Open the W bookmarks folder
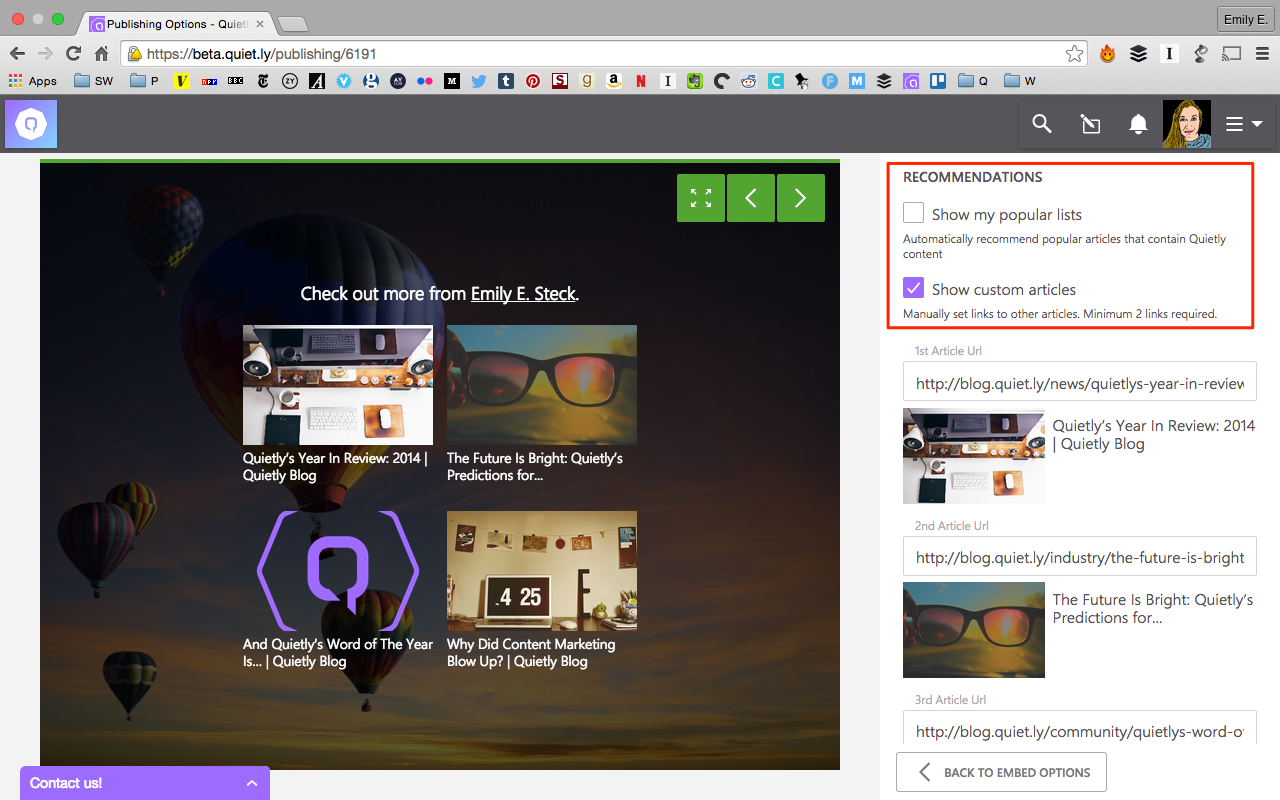Screen dimensions: 1280x800 tap(1020, 81)
